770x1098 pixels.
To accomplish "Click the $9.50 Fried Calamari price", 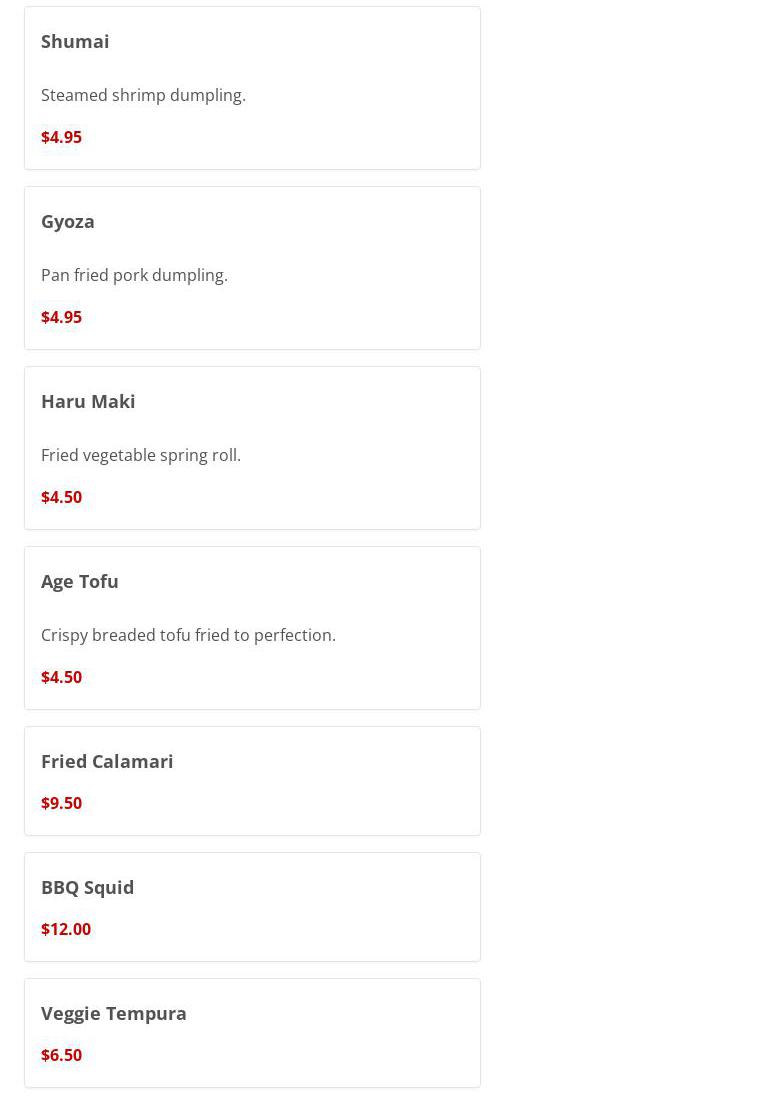I will coord(61,803).
